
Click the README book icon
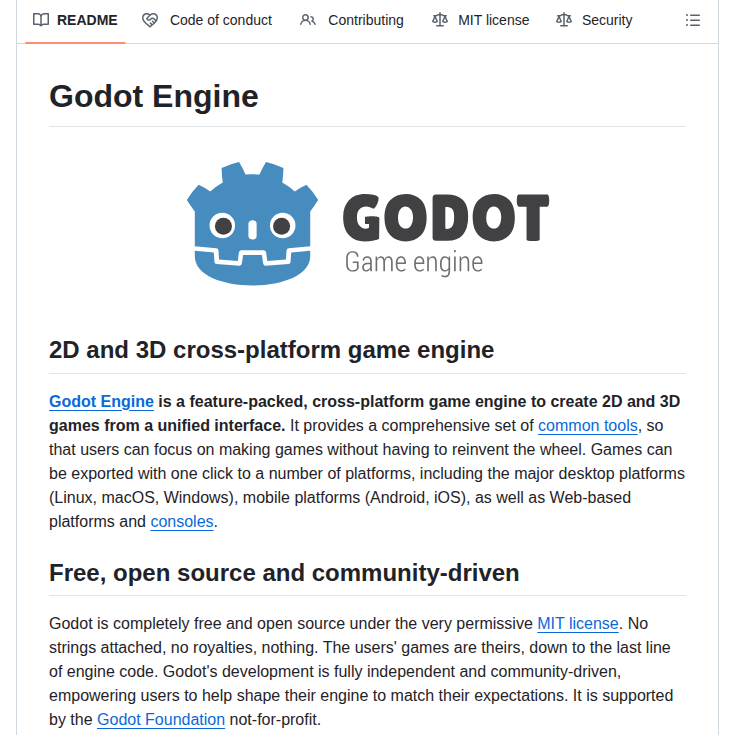coord(41,20)
